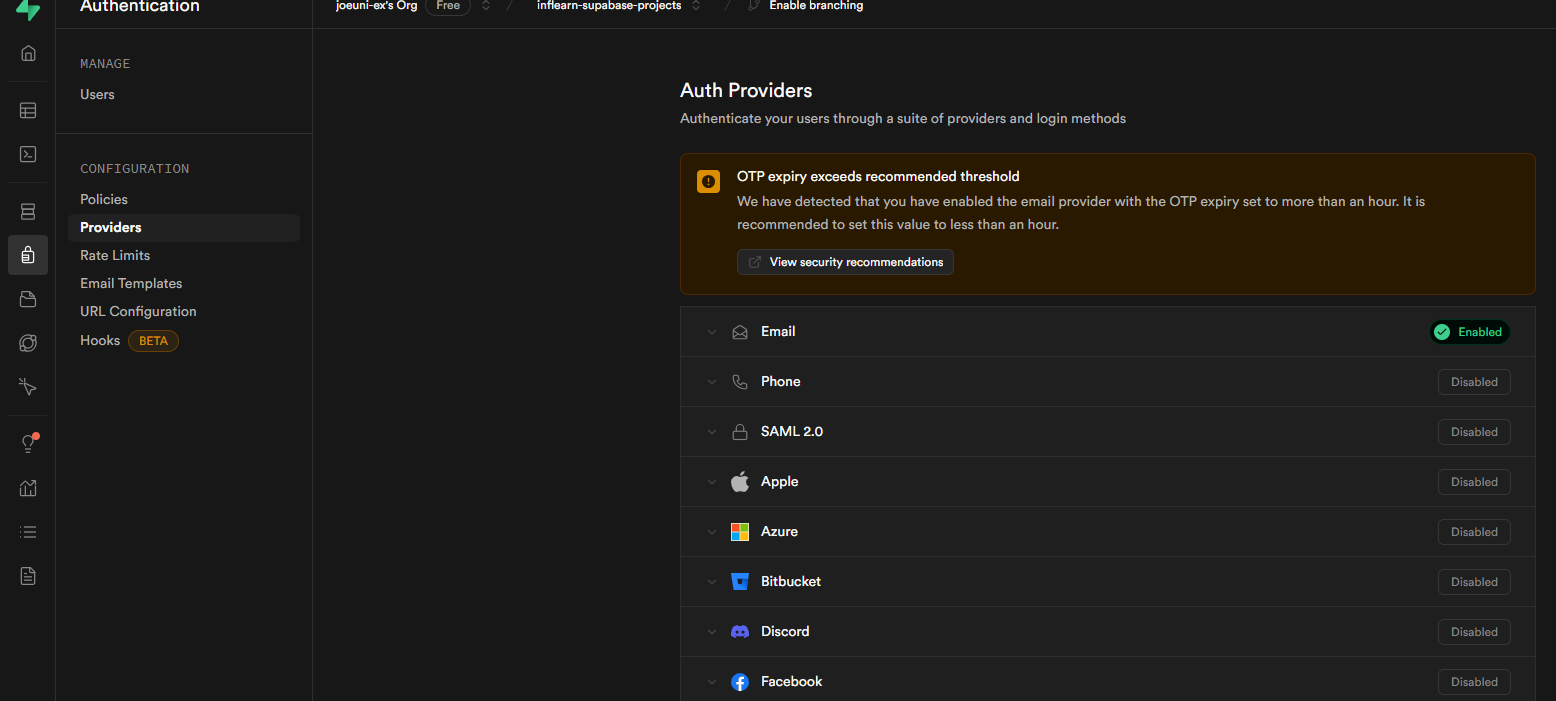The width and height of the screenshot is (1556, 701).
Task: Click the Apple logo provider icon
Action: [x=740, y=482]
